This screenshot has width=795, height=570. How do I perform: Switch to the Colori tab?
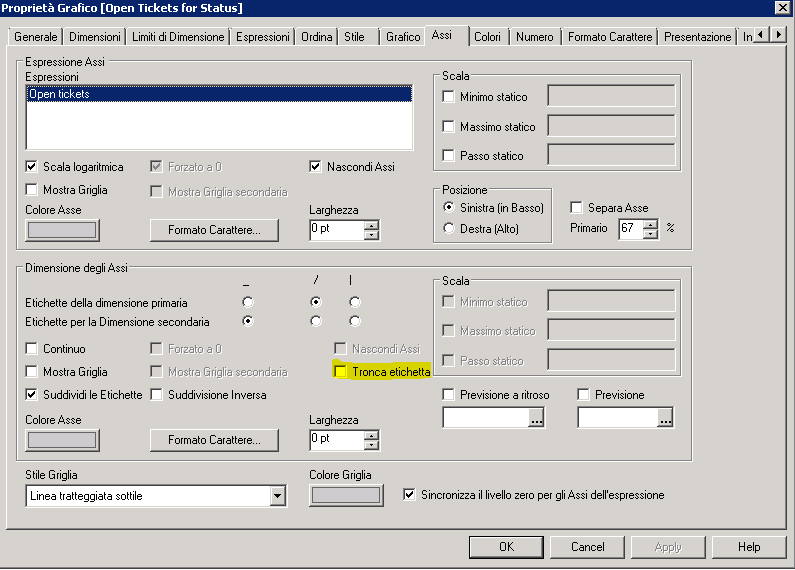(487, 37)
